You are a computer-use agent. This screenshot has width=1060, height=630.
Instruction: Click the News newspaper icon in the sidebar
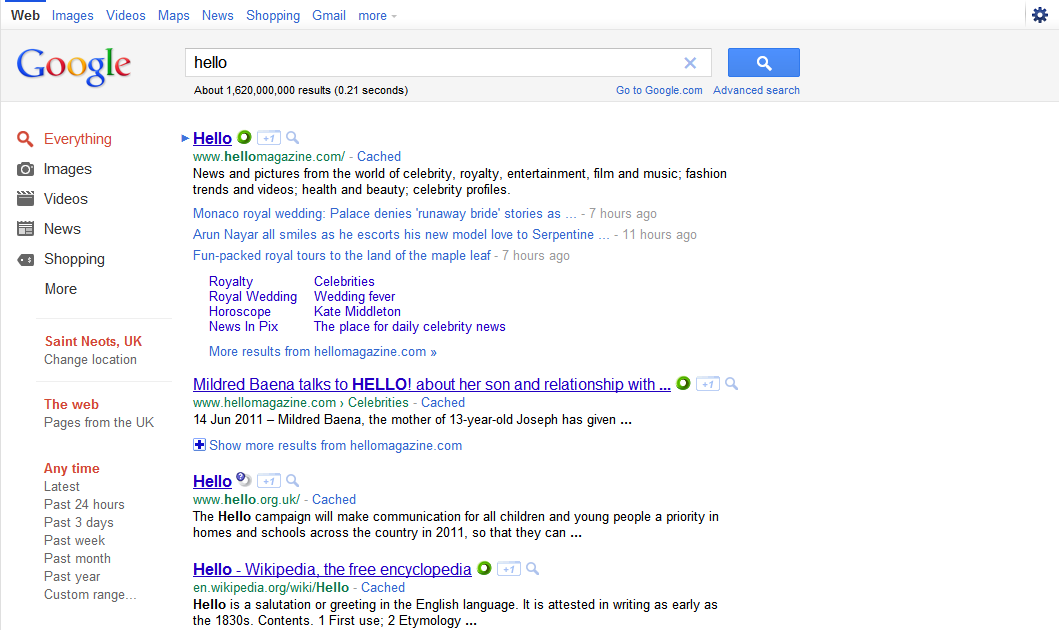pyautogui.click(x=25, y=228)
